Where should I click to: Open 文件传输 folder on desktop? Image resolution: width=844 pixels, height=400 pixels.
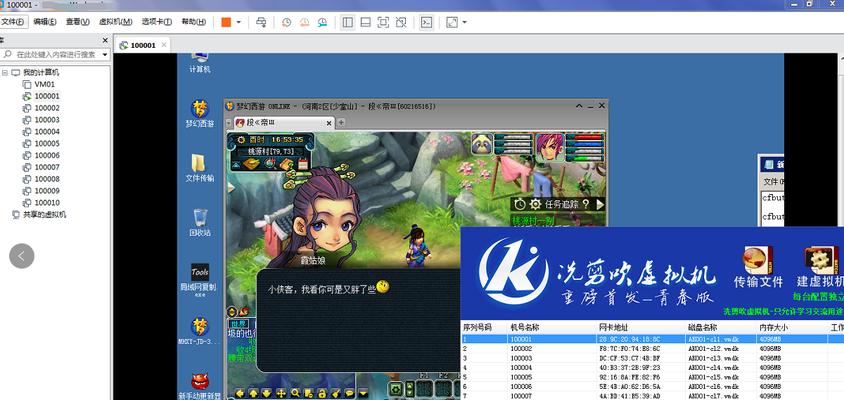pos(200,168)
